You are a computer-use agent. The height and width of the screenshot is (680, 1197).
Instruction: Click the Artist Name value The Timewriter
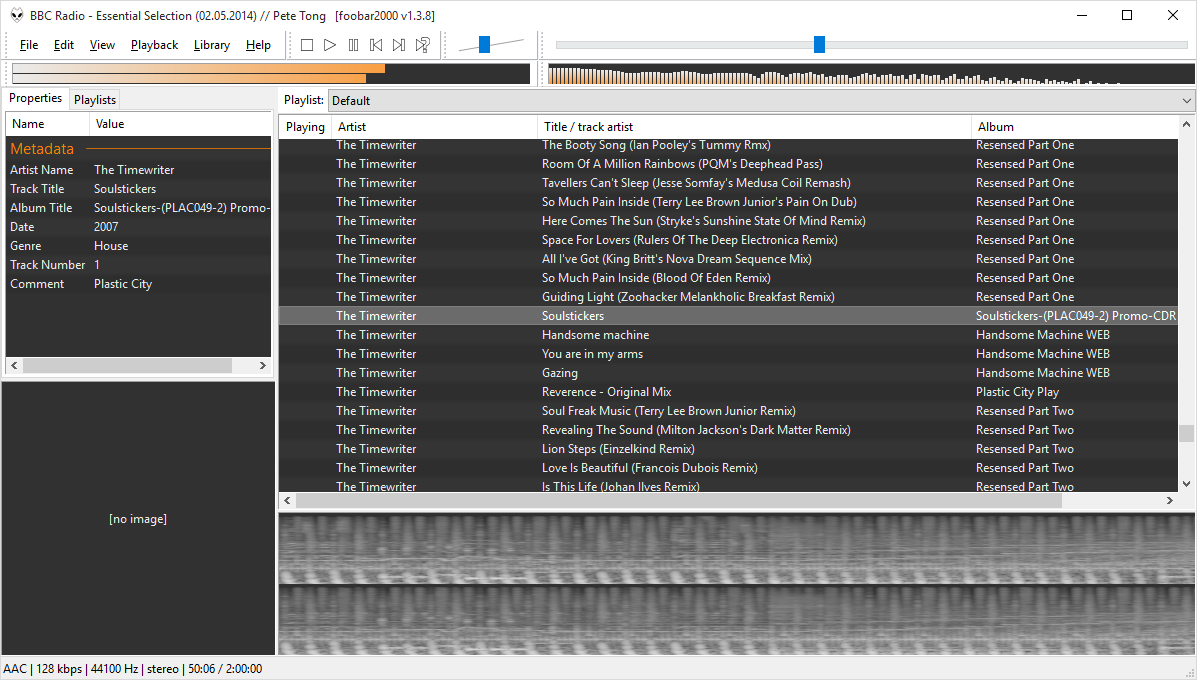(134, 170)
